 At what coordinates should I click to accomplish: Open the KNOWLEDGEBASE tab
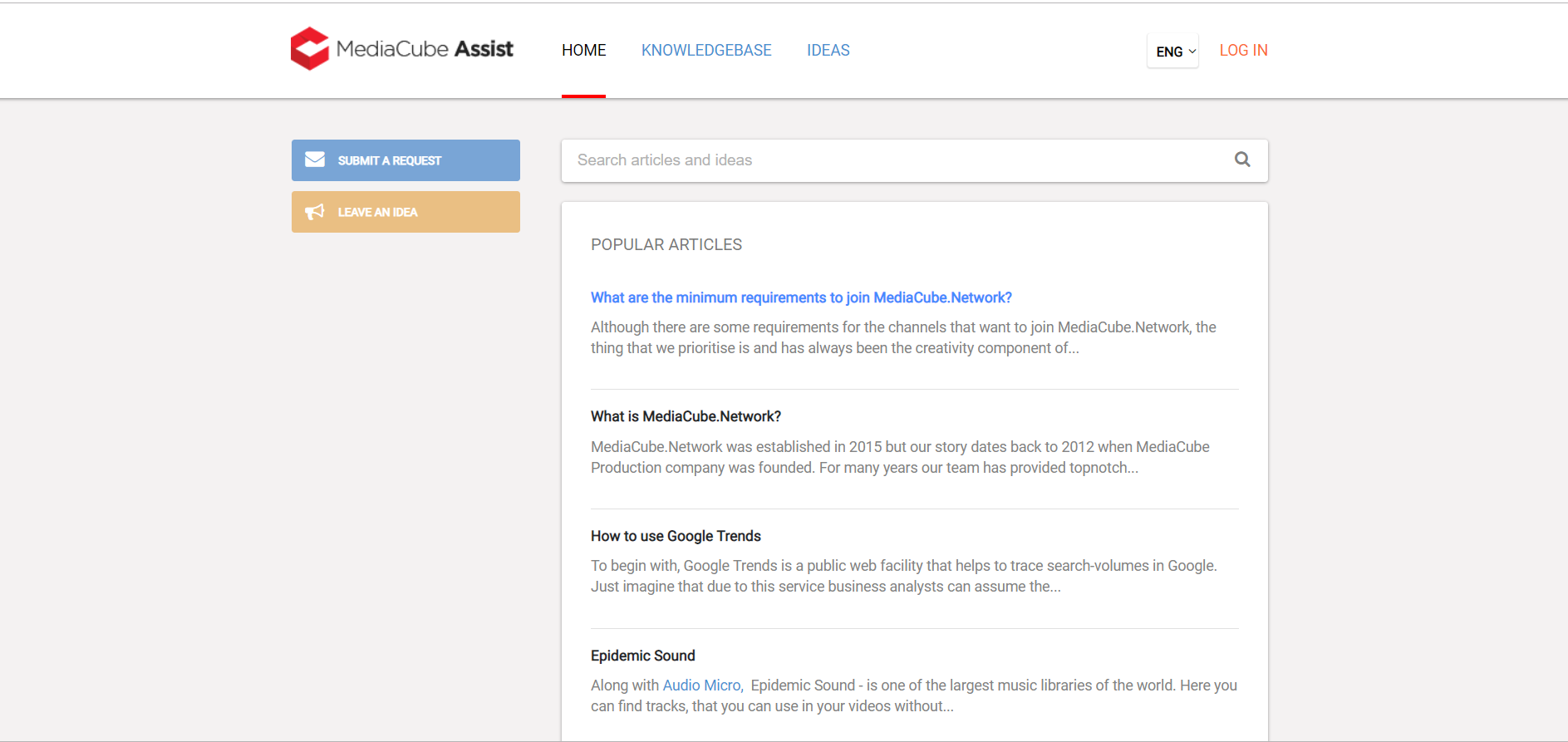click(706, 50)
